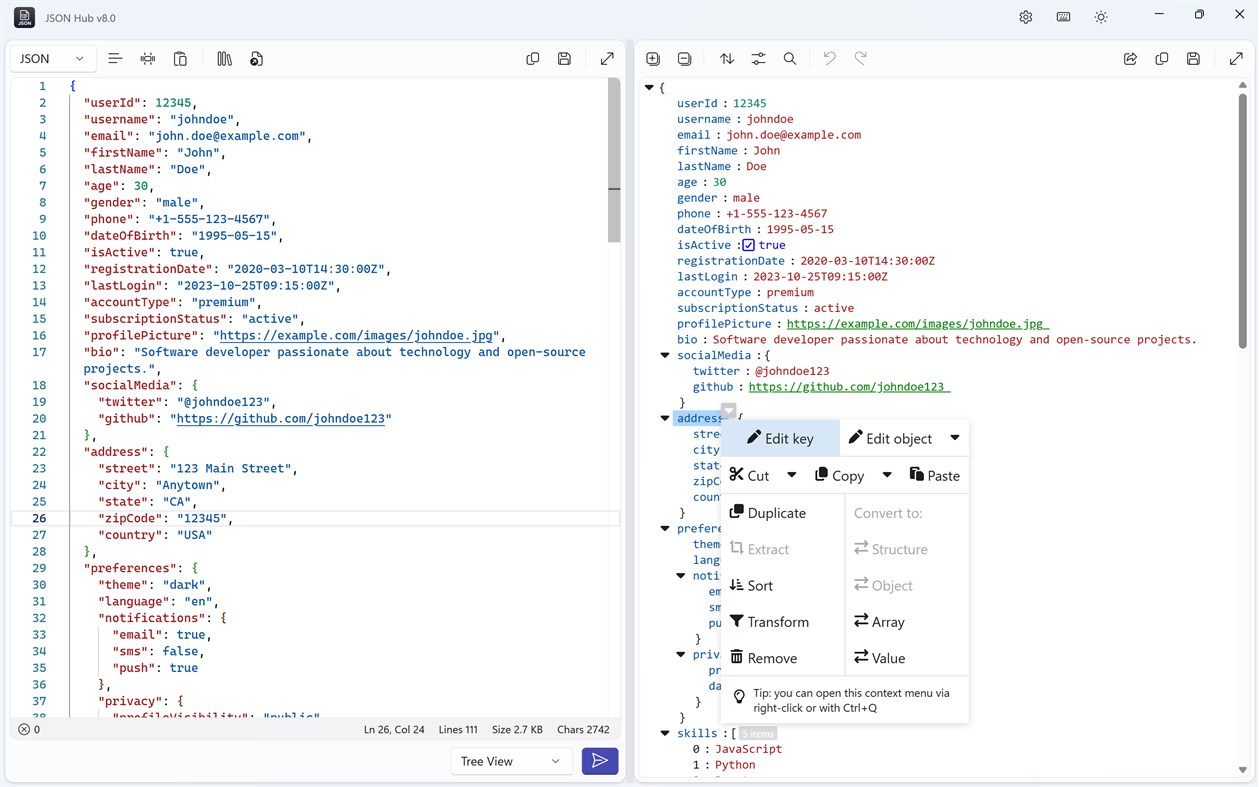
Task: Click the sort arrows icon in tree toolbar
Action: tap(727, 59)
